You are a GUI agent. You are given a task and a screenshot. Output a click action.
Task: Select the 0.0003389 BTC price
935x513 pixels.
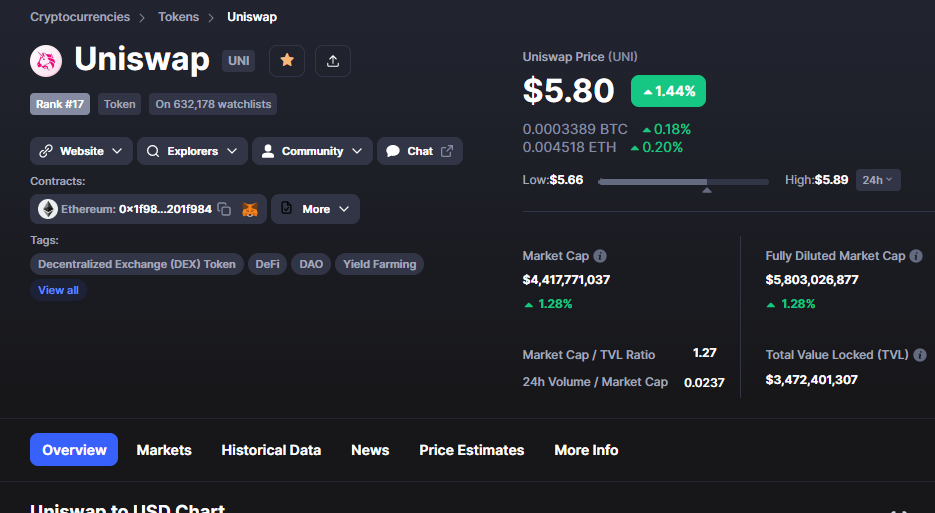575,129
